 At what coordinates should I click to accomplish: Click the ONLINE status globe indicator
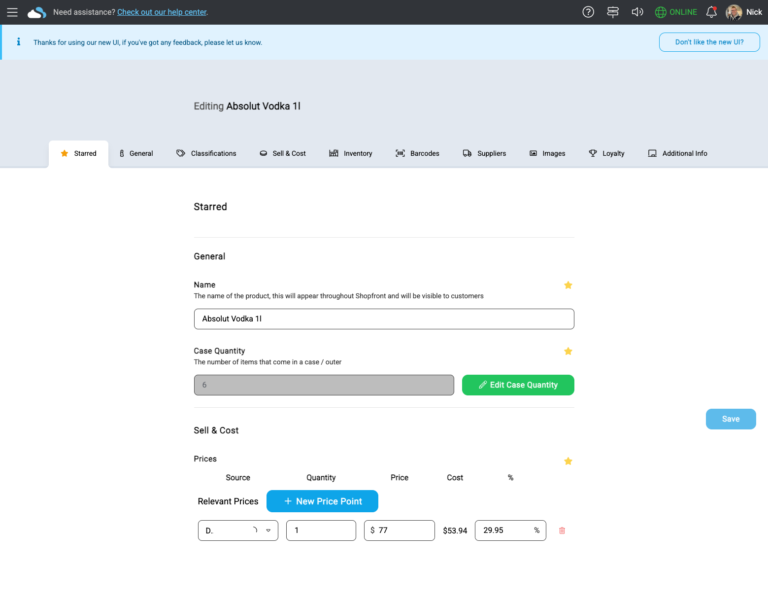pyautogui.click(x=676, y=12)
